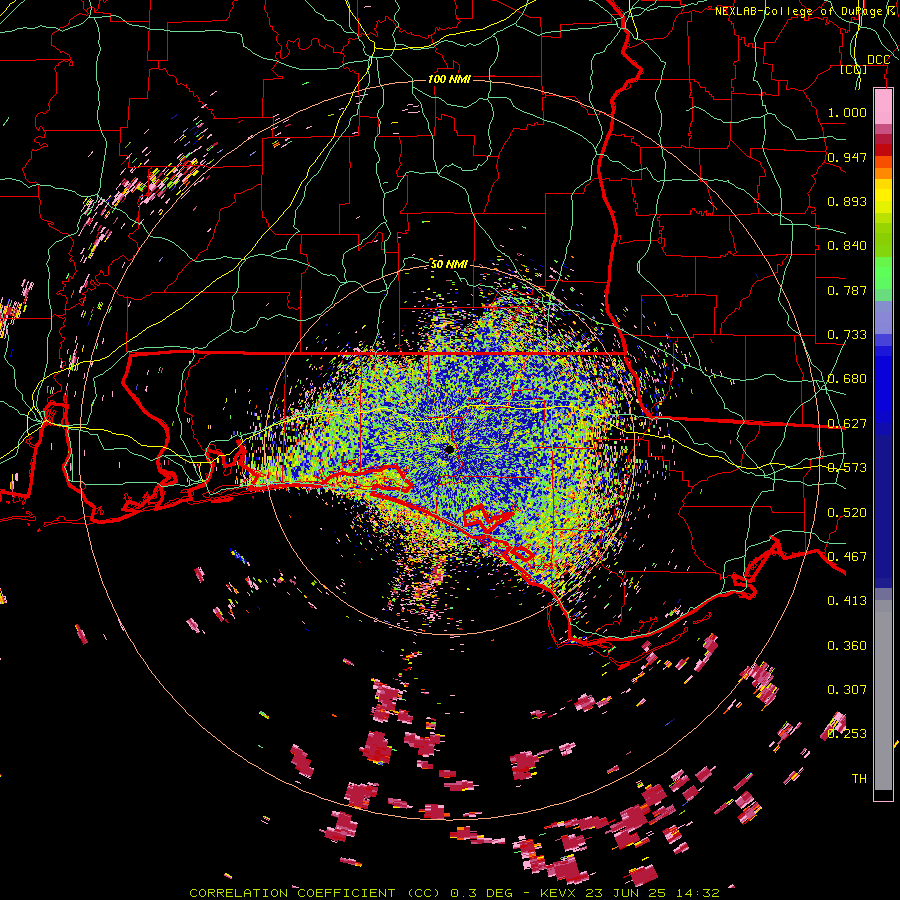Click the "TH" threshold label
The image size is (900, 900).
pyautogui.click(x=859, y=779)
